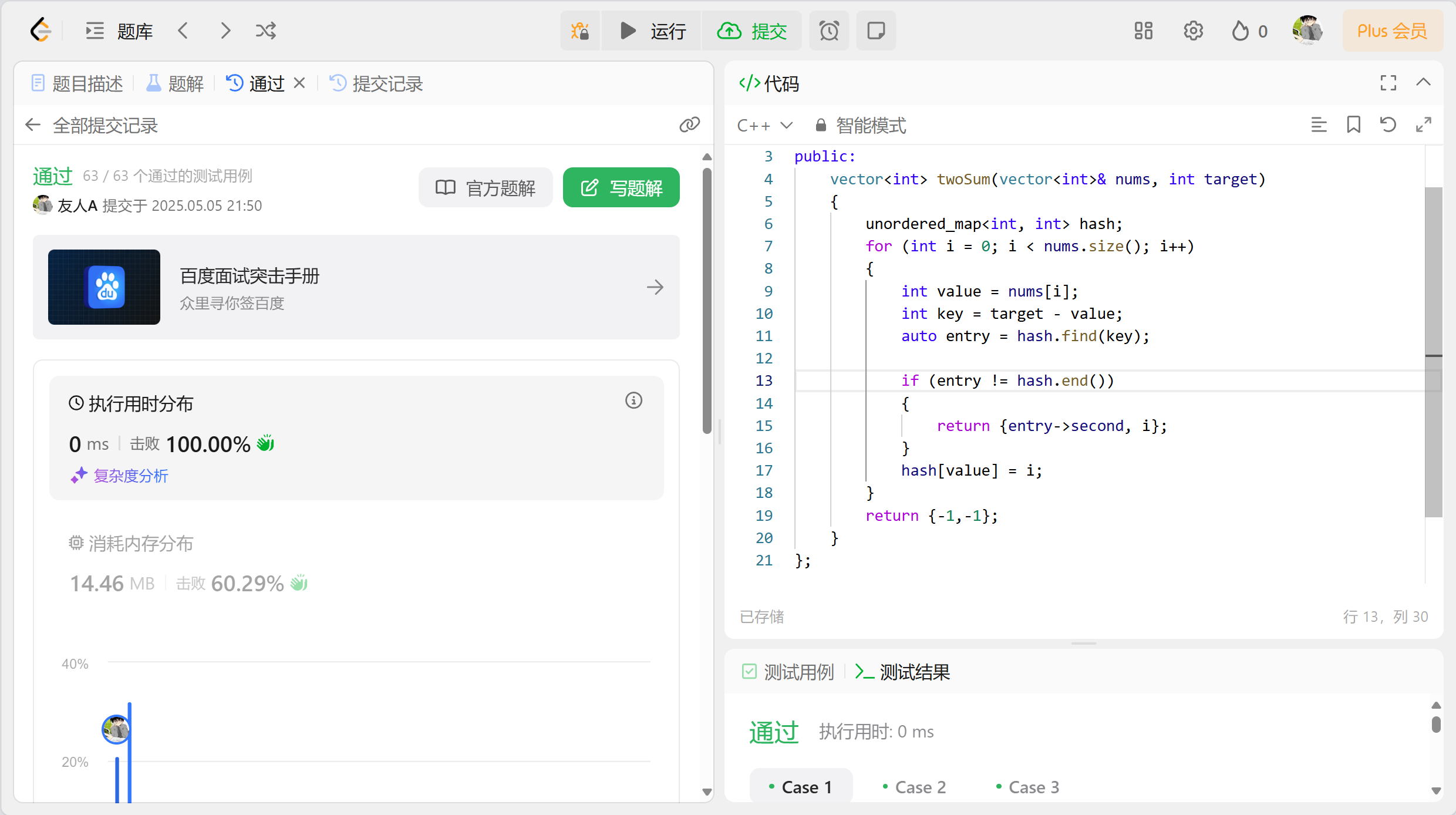Shuffle to a random problem
Screen dimensions: 1456x815
tap(265, 31)
